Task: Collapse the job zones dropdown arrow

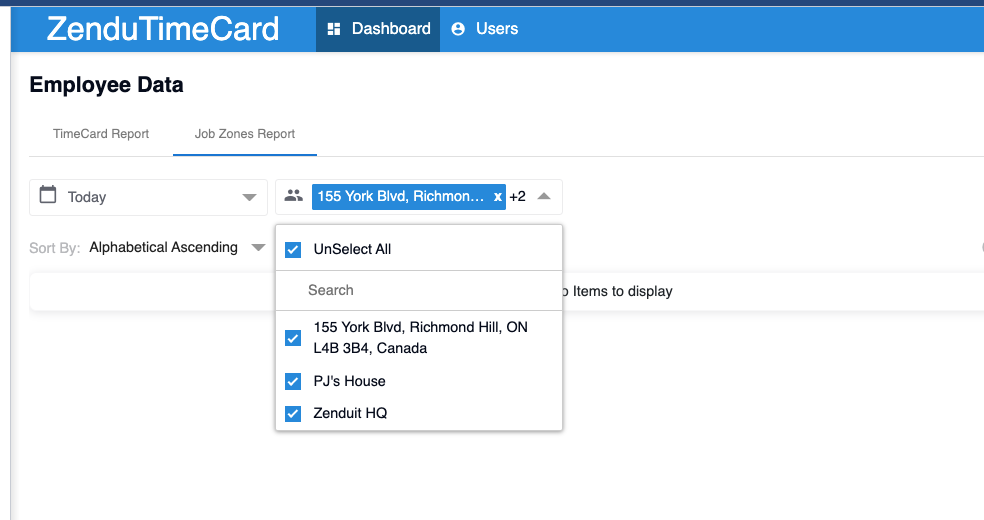Action: pos(544,196)
